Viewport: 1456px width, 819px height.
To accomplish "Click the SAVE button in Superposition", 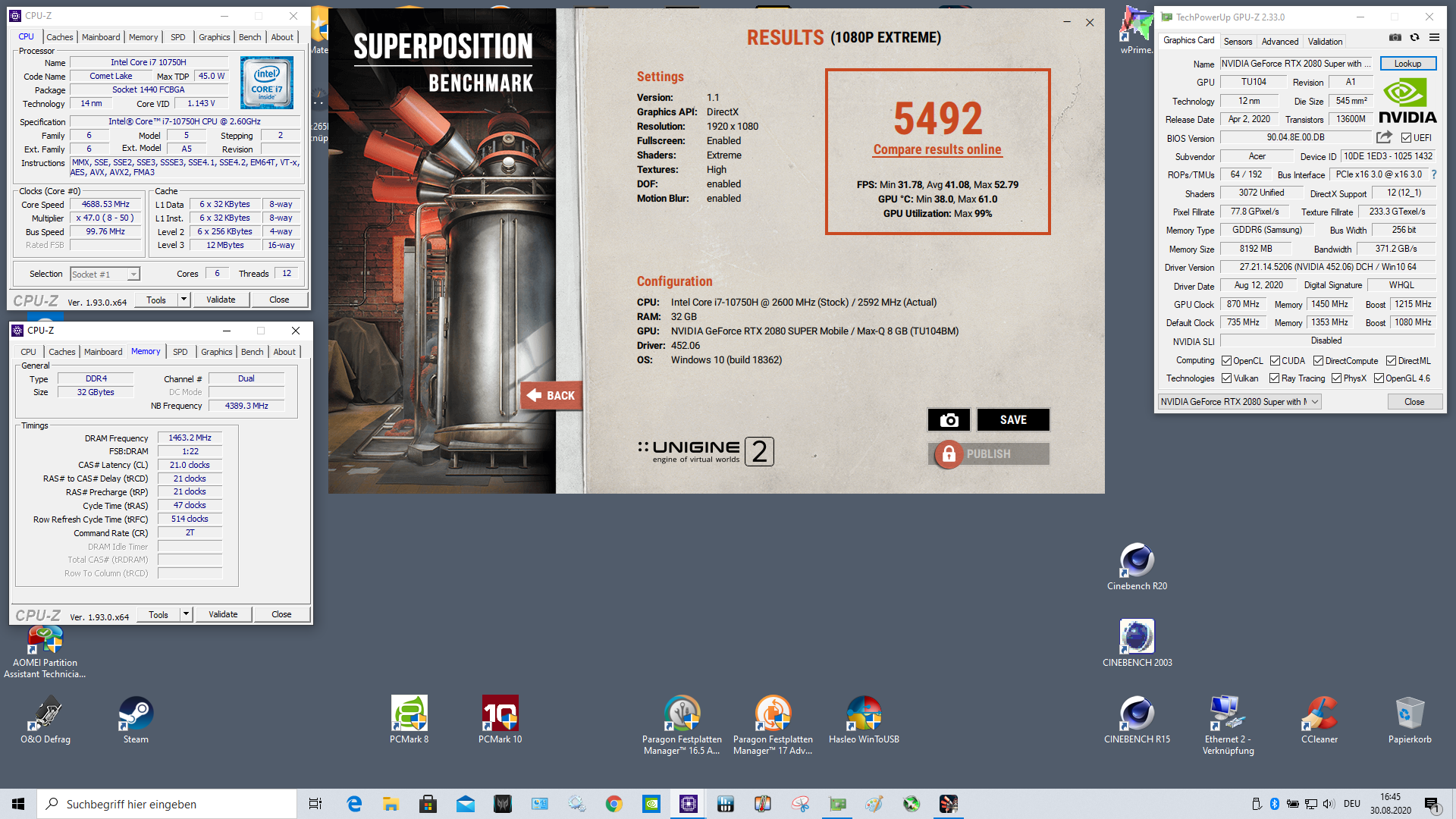I will tap(1013, 419).
